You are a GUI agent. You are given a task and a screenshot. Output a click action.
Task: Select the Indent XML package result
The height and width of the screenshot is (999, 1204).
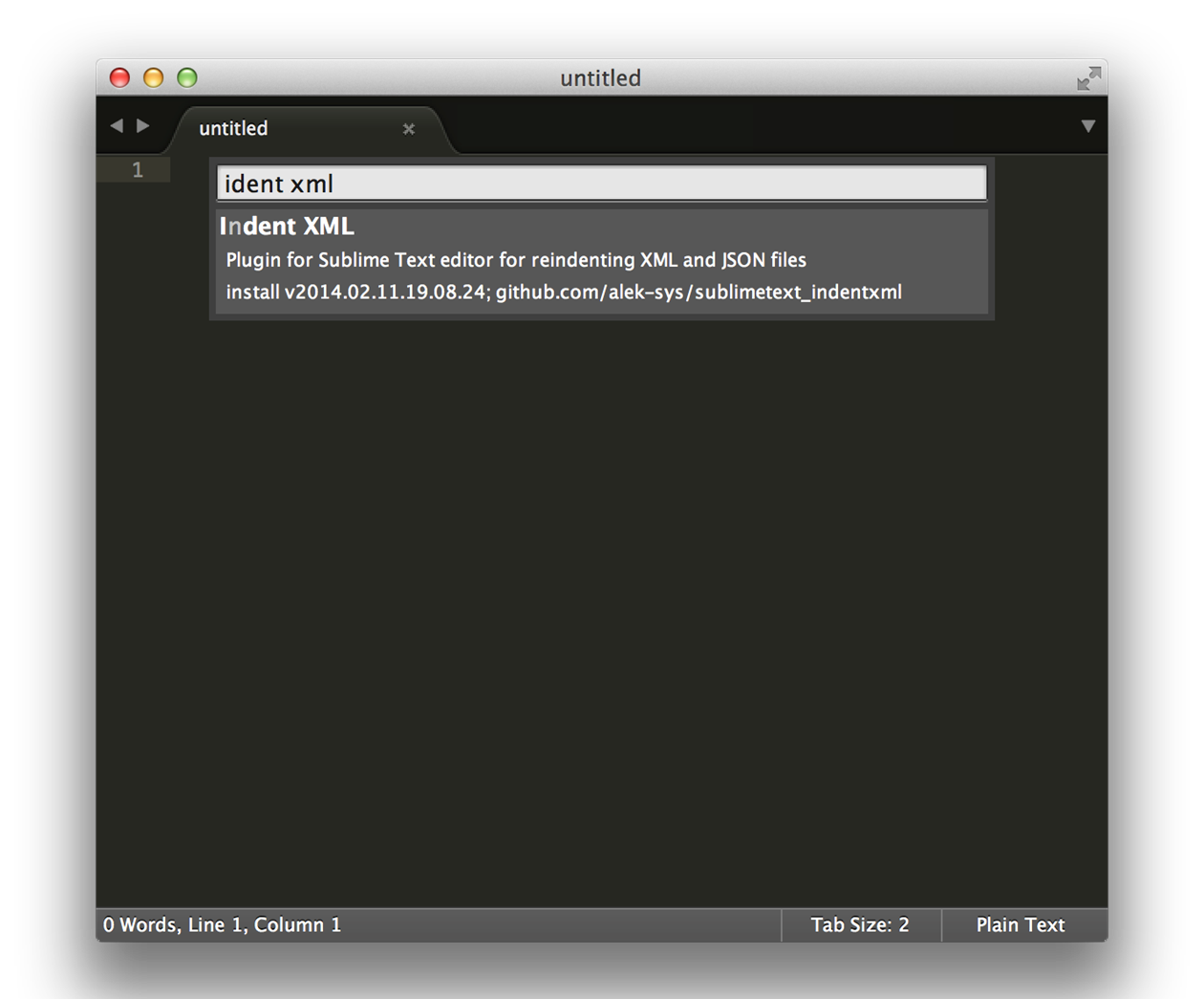(x=287, y=227)
